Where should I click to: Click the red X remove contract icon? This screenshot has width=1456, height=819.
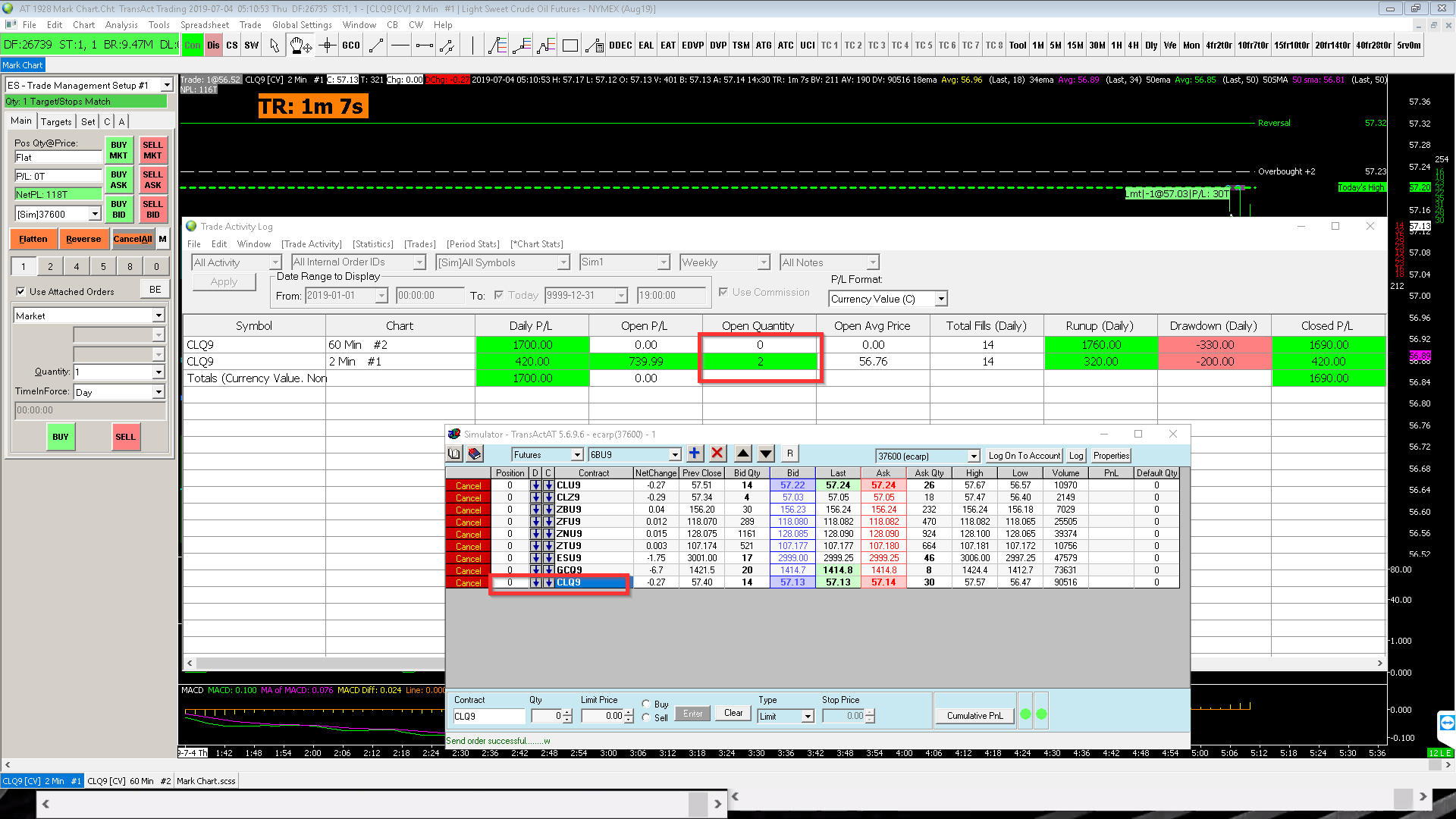717,453
